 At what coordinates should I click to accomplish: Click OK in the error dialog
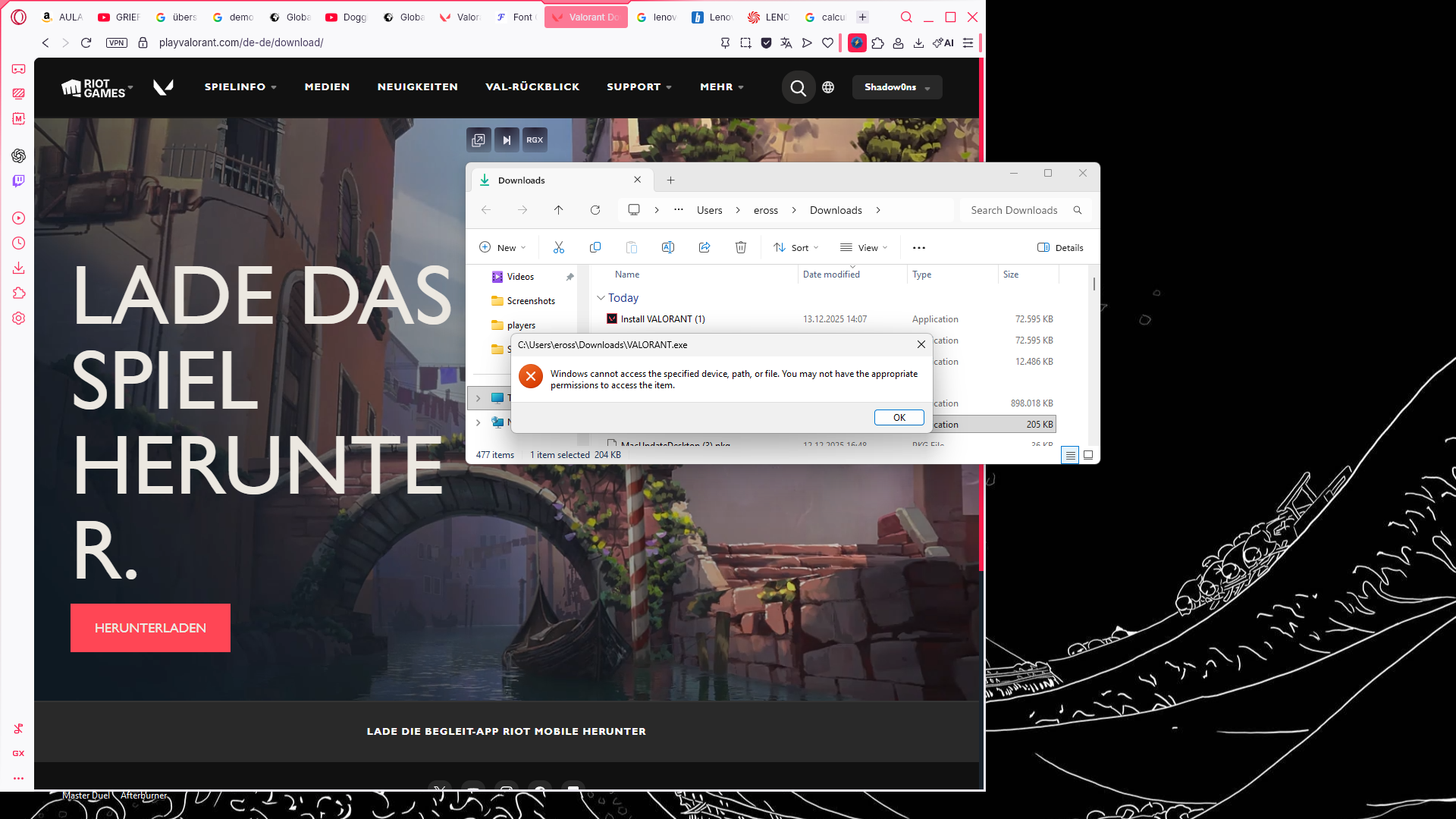click(899, 418)
